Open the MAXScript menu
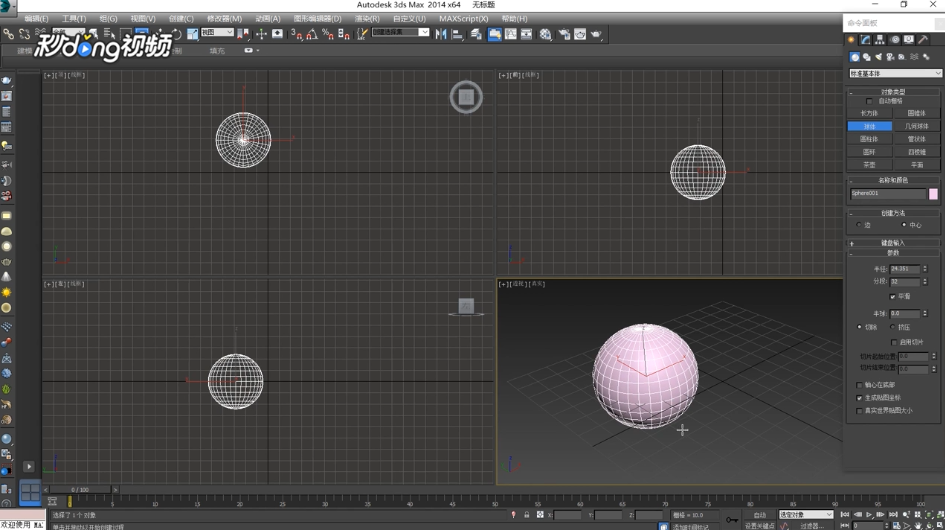 click(x=463, y=18)
